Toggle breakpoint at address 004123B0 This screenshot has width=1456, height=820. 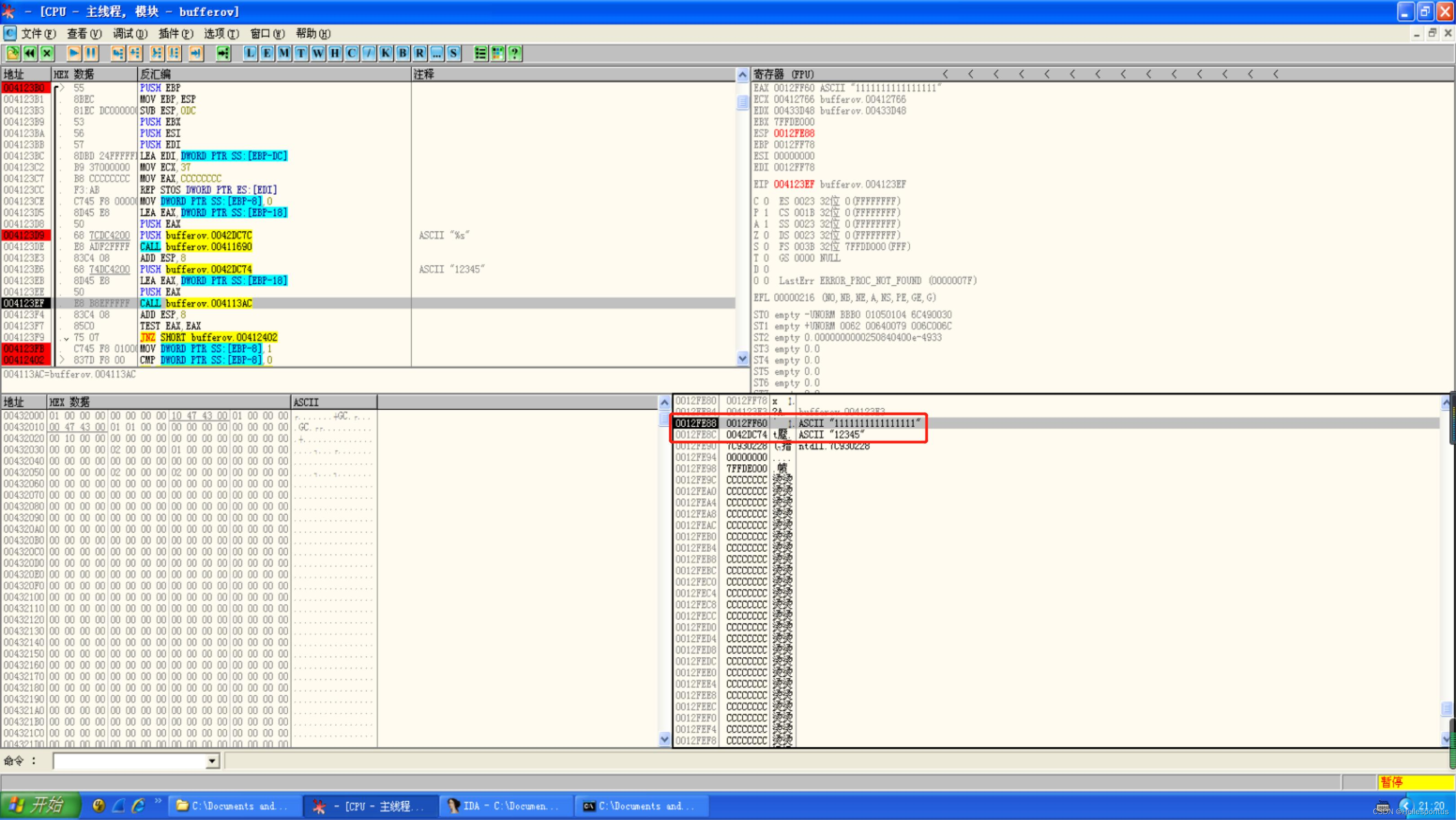[x=26, y=88]
